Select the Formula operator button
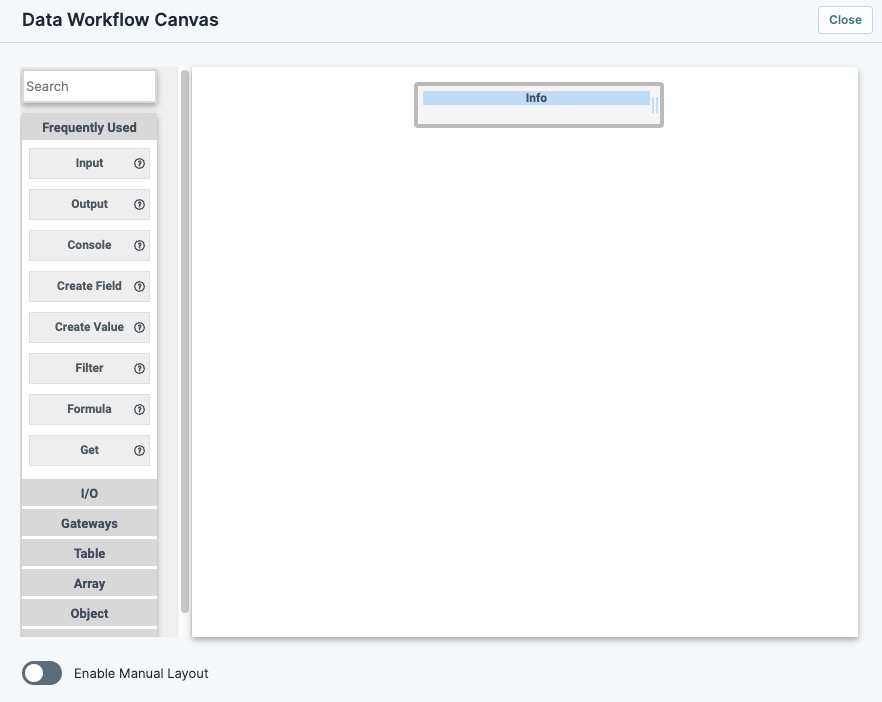Viewport: 882px width, 702px height. pos(89,410)
